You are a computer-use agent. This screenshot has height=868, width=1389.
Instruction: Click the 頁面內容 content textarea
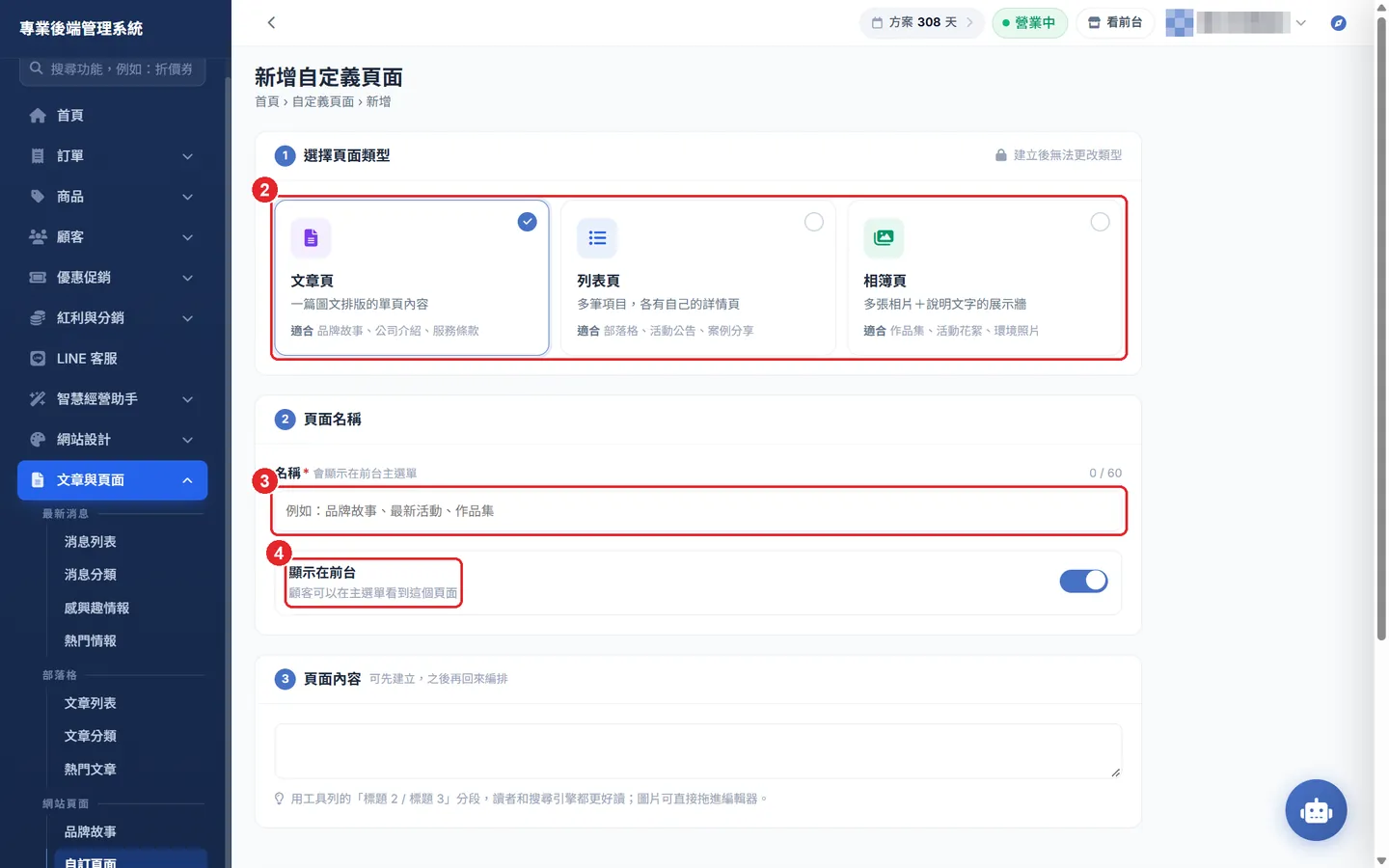click(698, 750)
